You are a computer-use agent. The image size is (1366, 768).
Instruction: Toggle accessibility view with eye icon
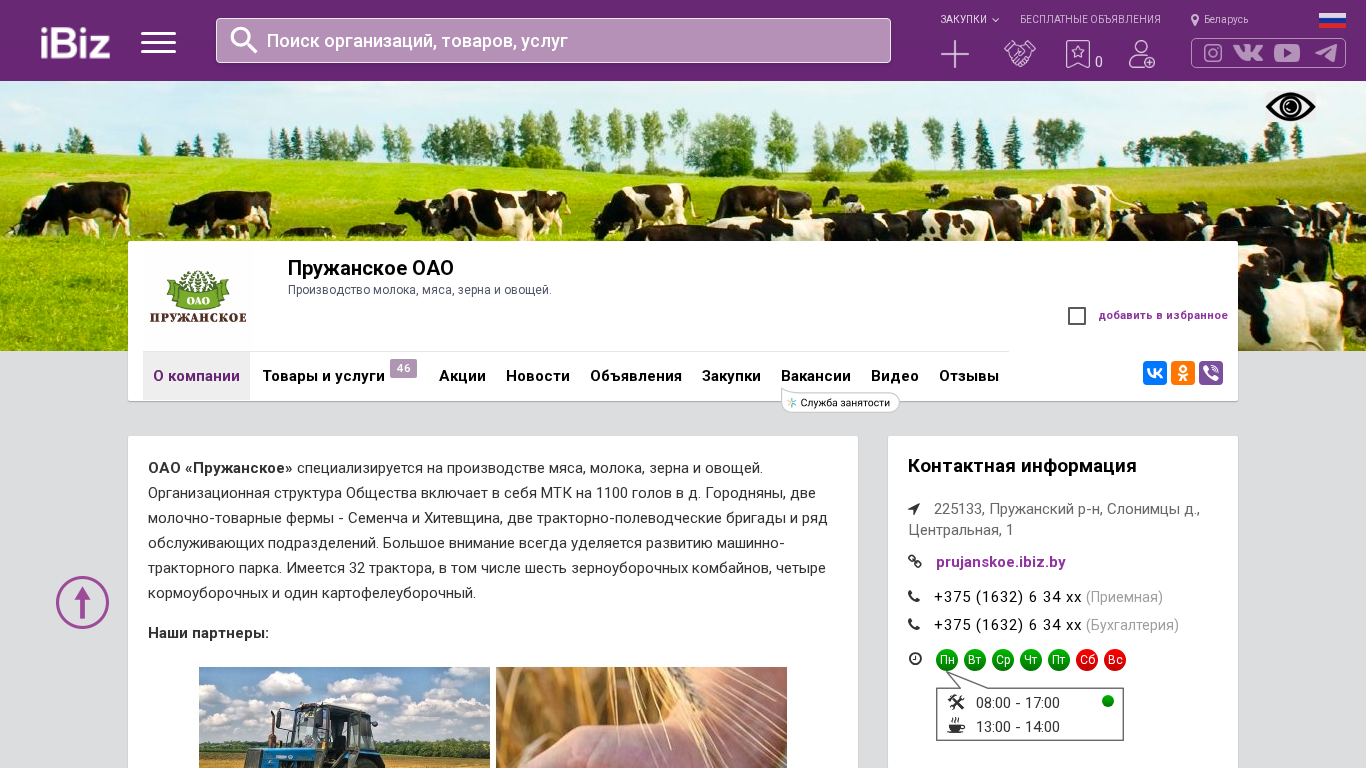(x=1291, y=107)
